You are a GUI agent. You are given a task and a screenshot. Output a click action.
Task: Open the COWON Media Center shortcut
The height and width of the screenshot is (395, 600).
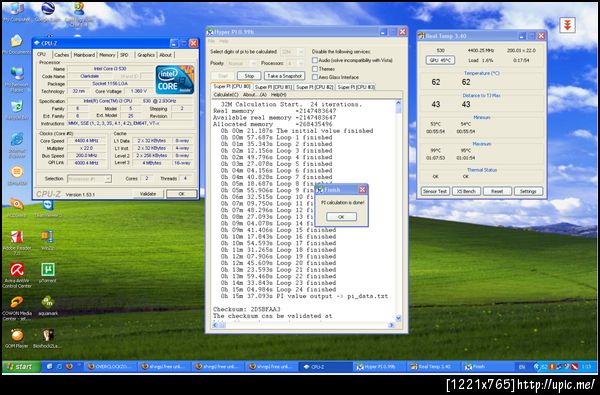pyautogui.click(x=17, y=308)
